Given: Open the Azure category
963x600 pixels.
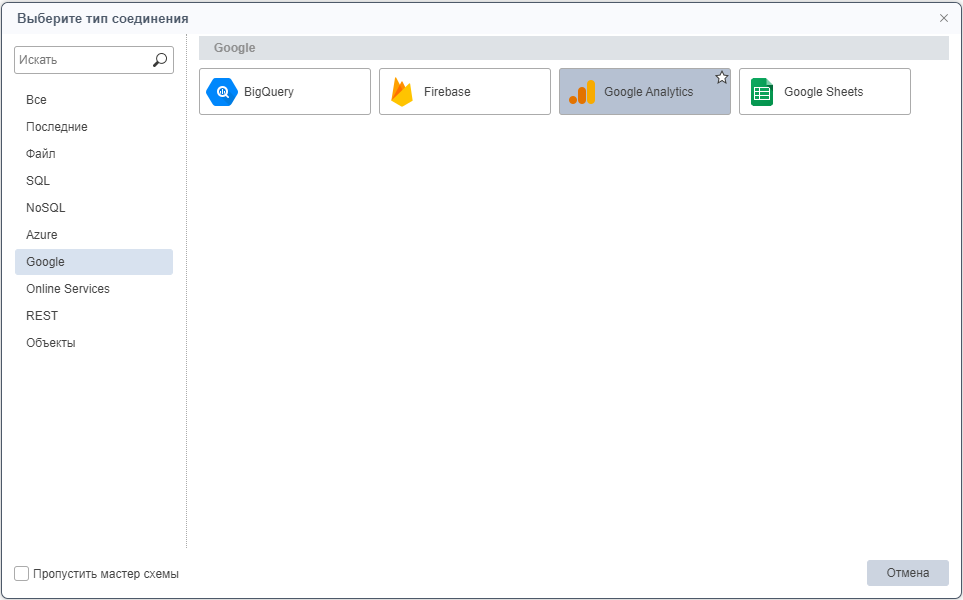Looking at the screenshot, I should click(42, 235).
